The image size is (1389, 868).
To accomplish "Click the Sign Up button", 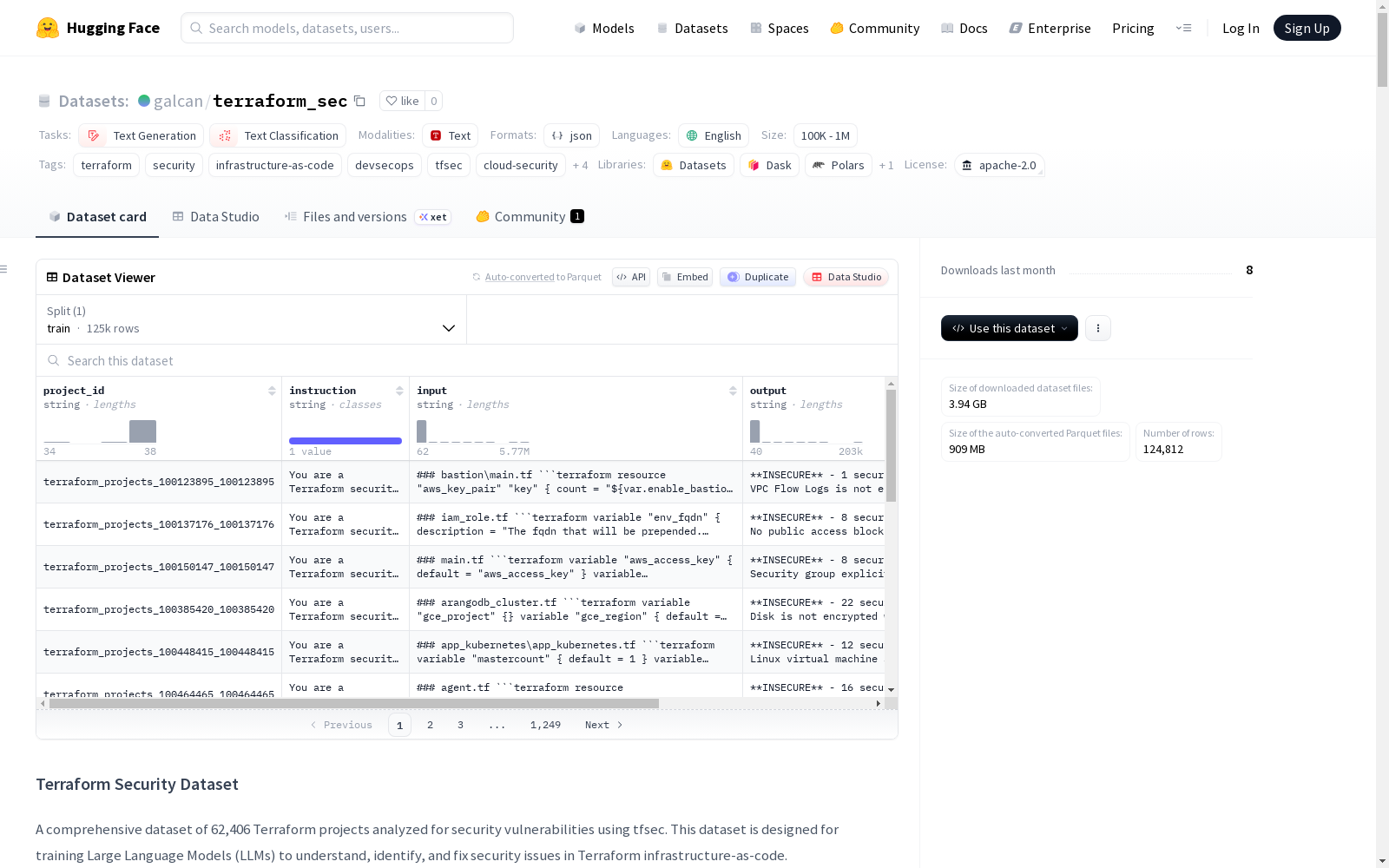I will (1307, 28).
